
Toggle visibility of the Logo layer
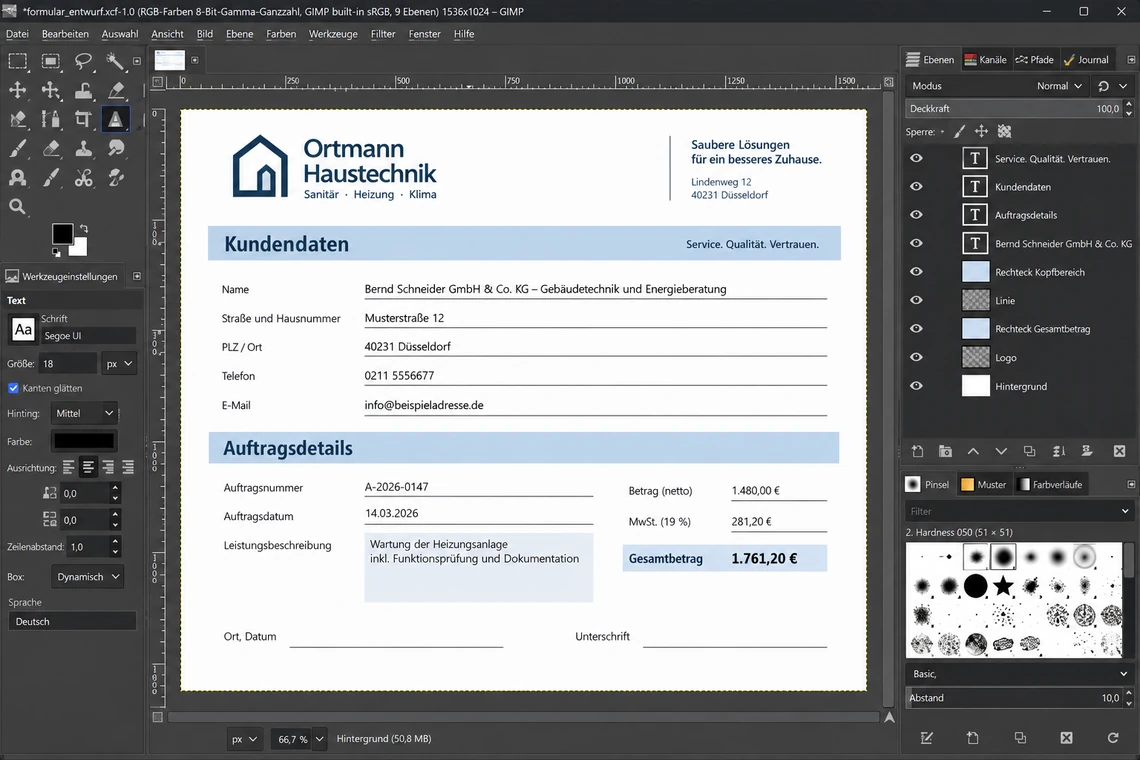pos(916,357)
